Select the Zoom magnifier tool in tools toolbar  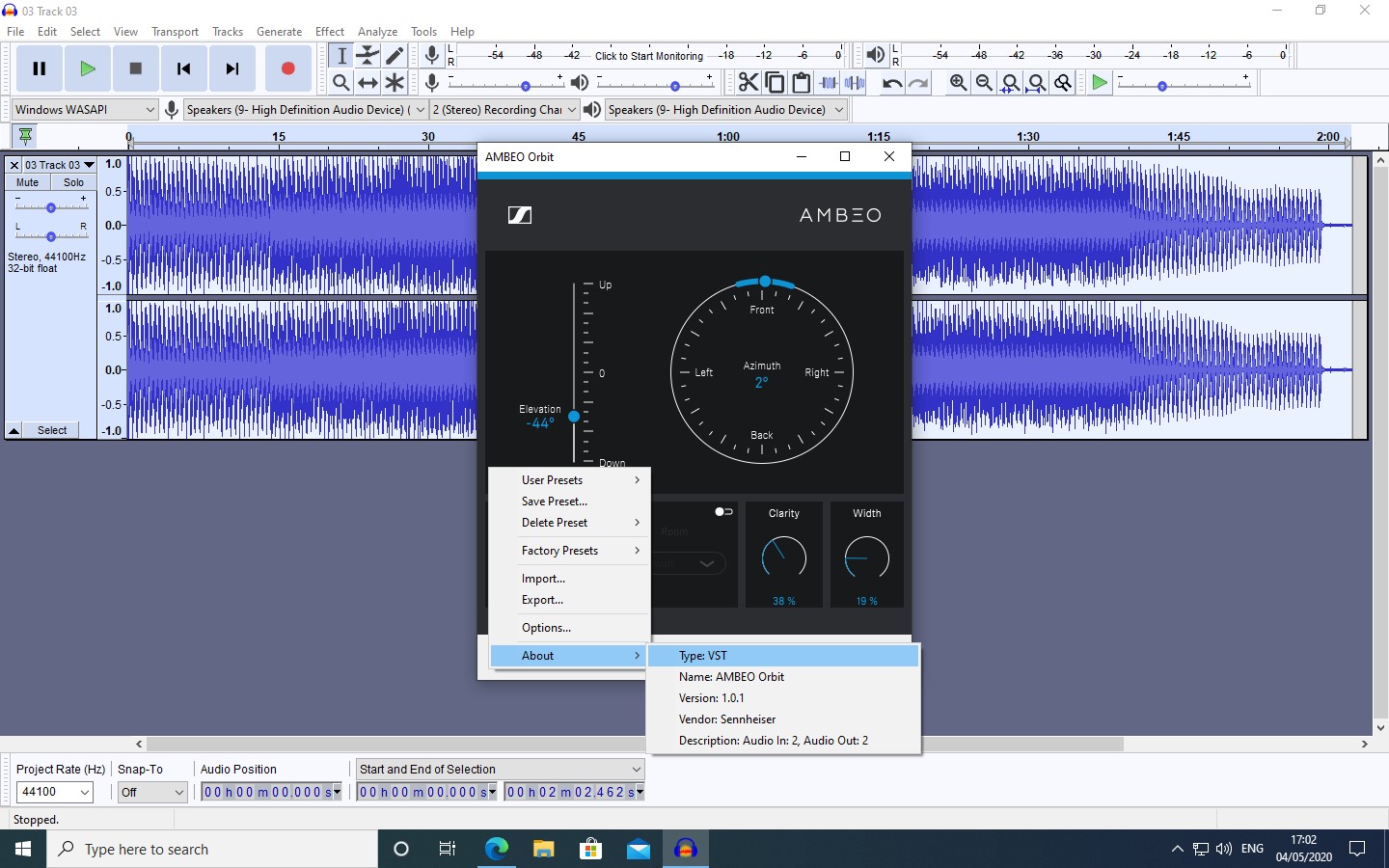(341, 83)
